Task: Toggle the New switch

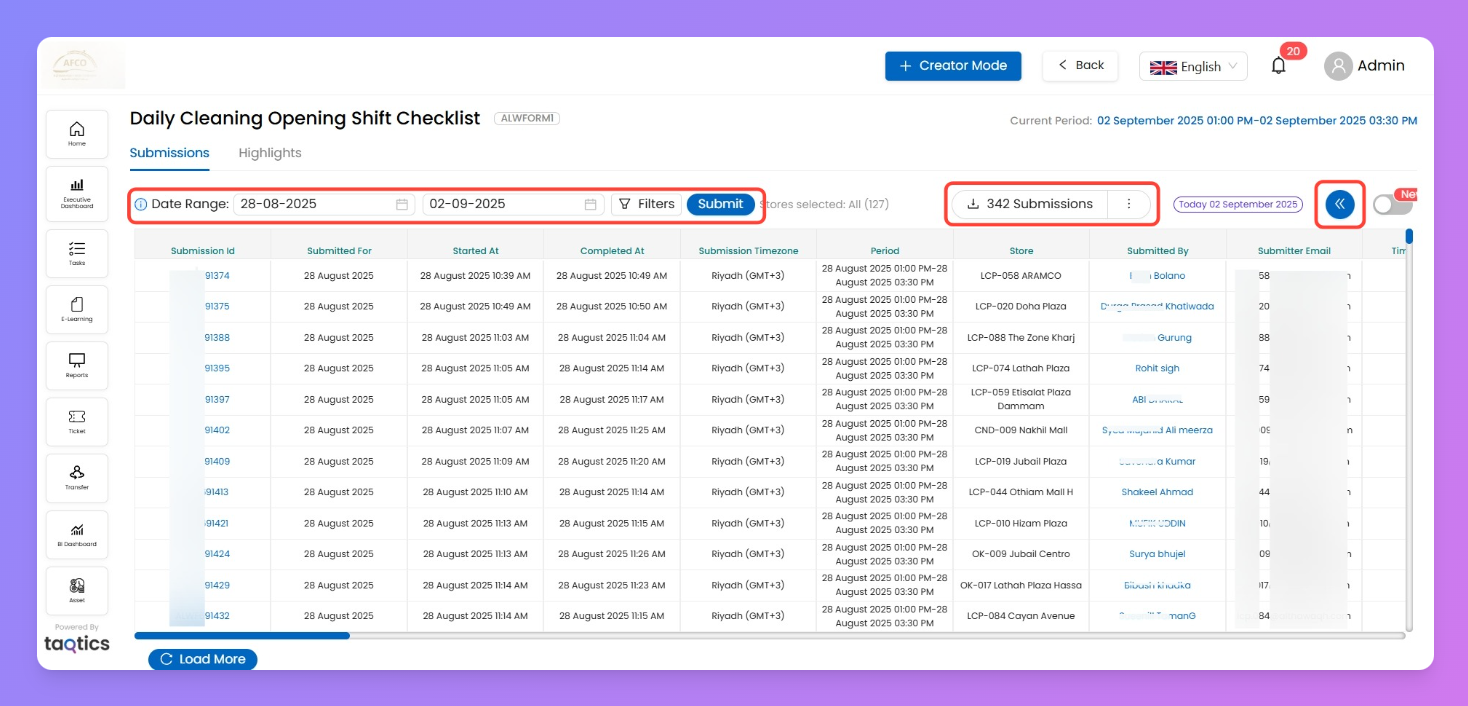Action: (x=1392, y=204)
